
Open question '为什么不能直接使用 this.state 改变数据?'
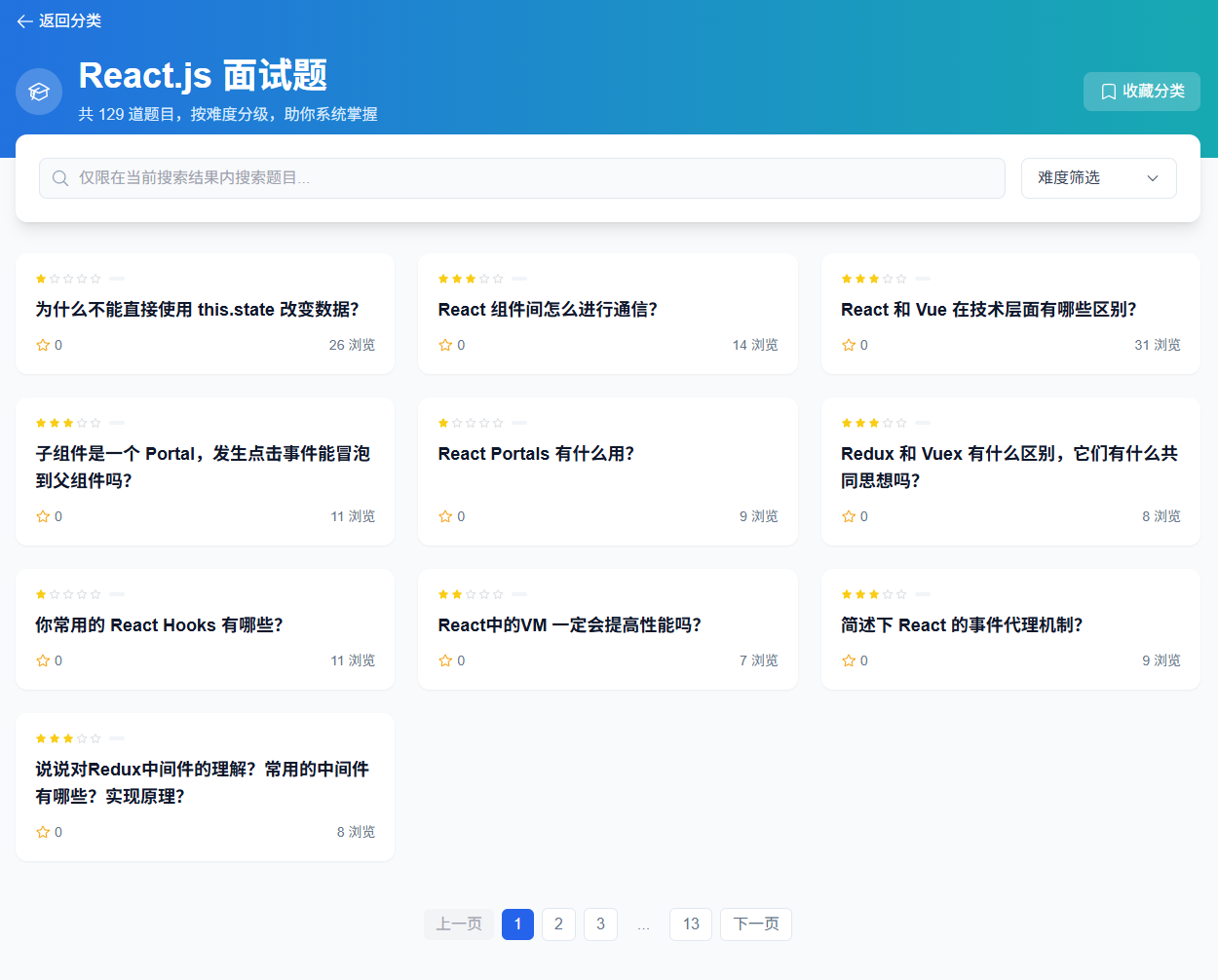pos(198,310)
